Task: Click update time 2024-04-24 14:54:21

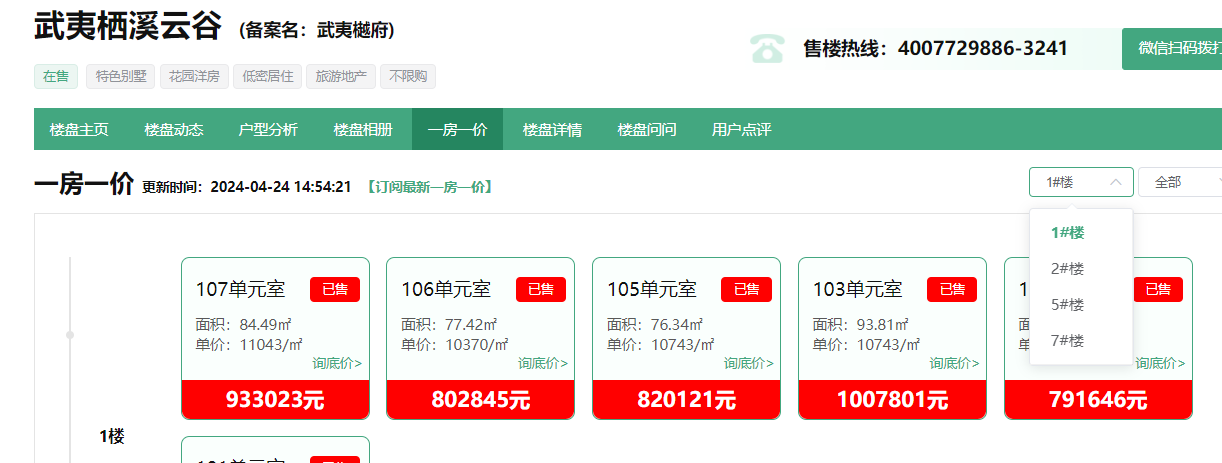Action: click(281, 187)
